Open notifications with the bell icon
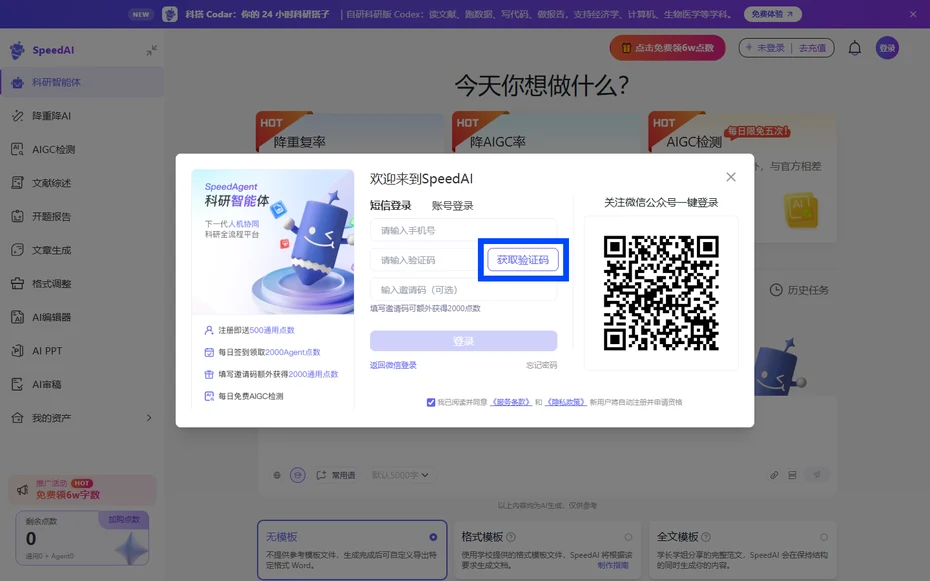Image resolution: width=930 pixels, height=581 pixels. 854,48
